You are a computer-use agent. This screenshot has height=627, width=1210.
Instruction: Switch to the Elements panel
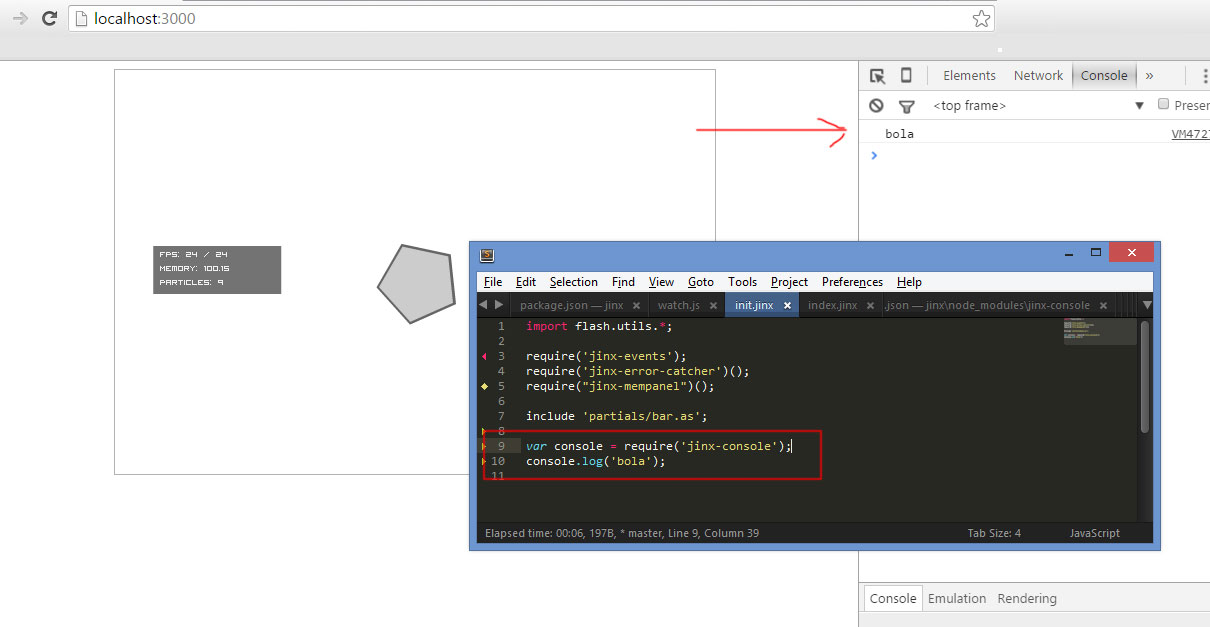pos(968,75)
